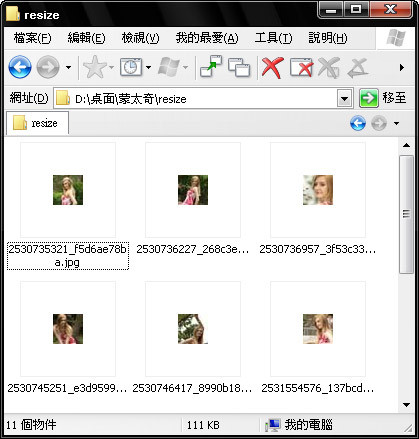Click the green 移至 Go button
Image resolution: width=419 pixels, height=439 pixels.
383,98
